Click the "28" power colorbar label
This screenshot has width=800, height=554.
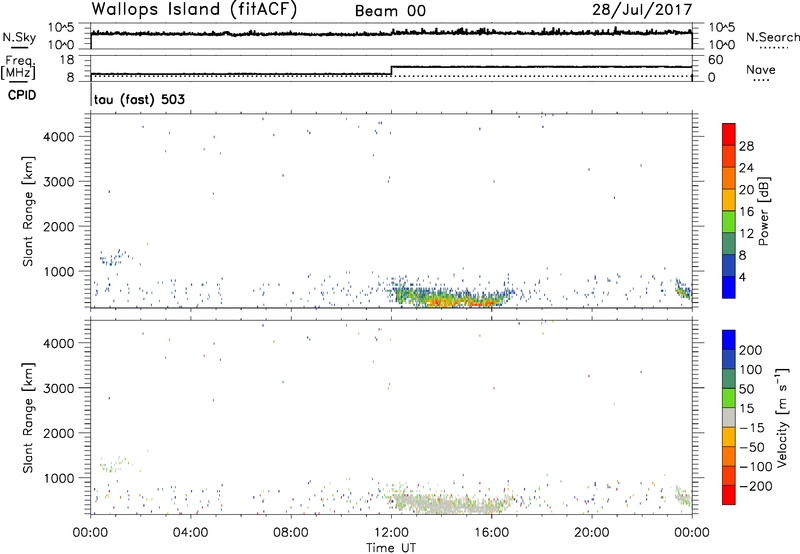(746, 146)
